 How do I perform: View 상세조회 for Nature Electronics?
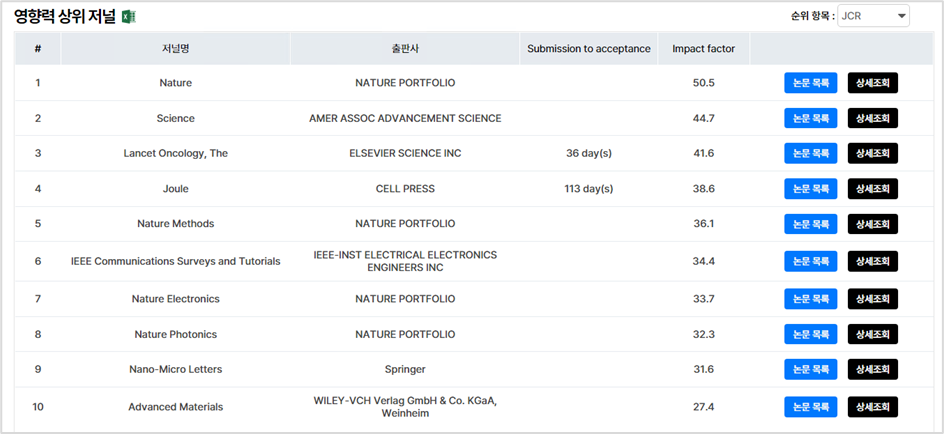(872, 299)
